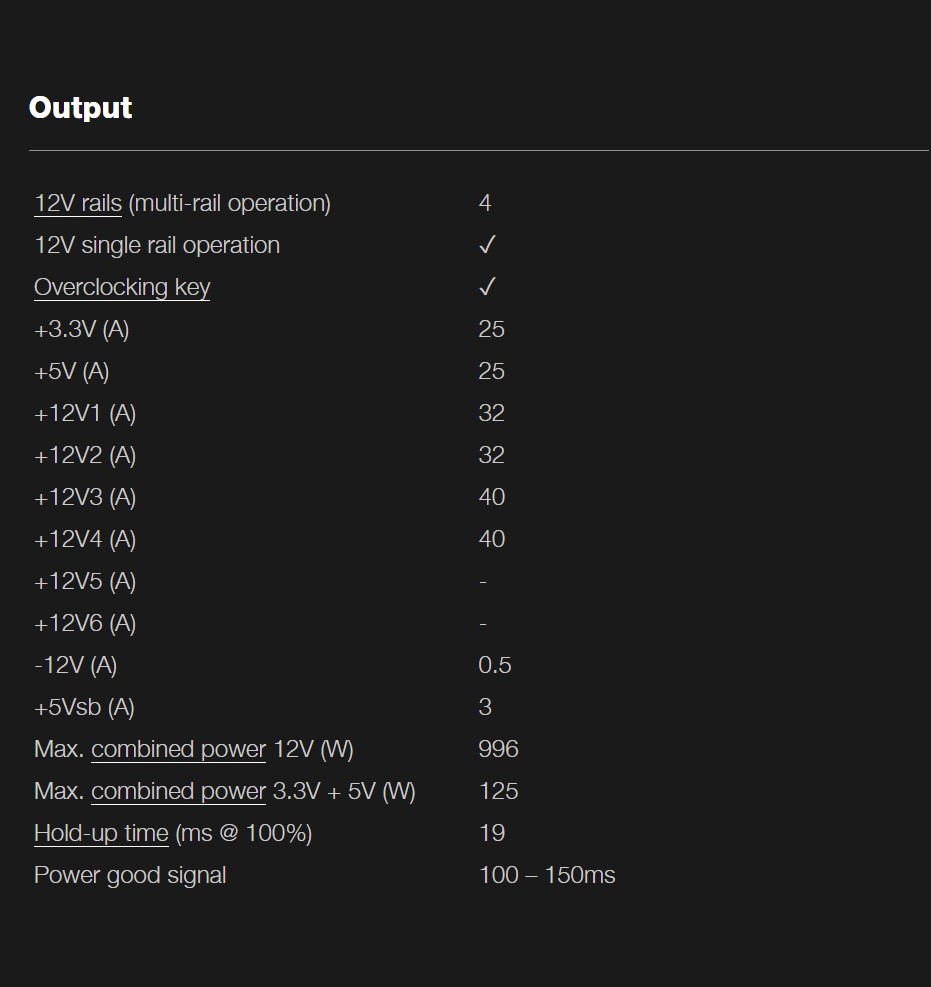Click the Hold-up time link
Viewport: 931px width, 987px height.
[x=101, y=833]
